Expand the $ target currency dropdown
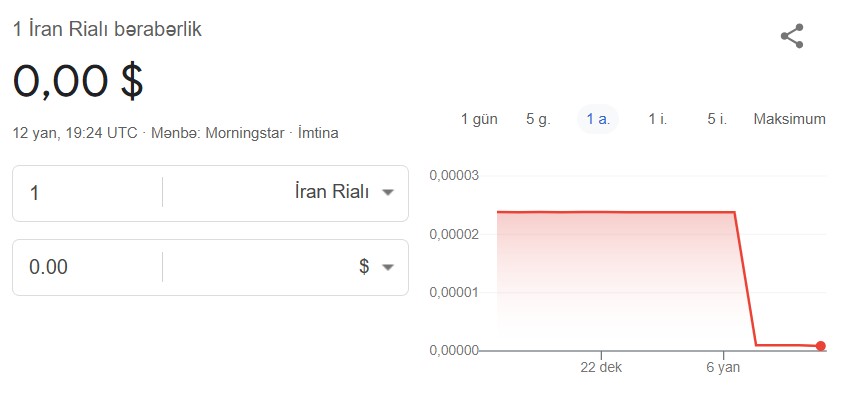The image size is (849, 400). 377,267
